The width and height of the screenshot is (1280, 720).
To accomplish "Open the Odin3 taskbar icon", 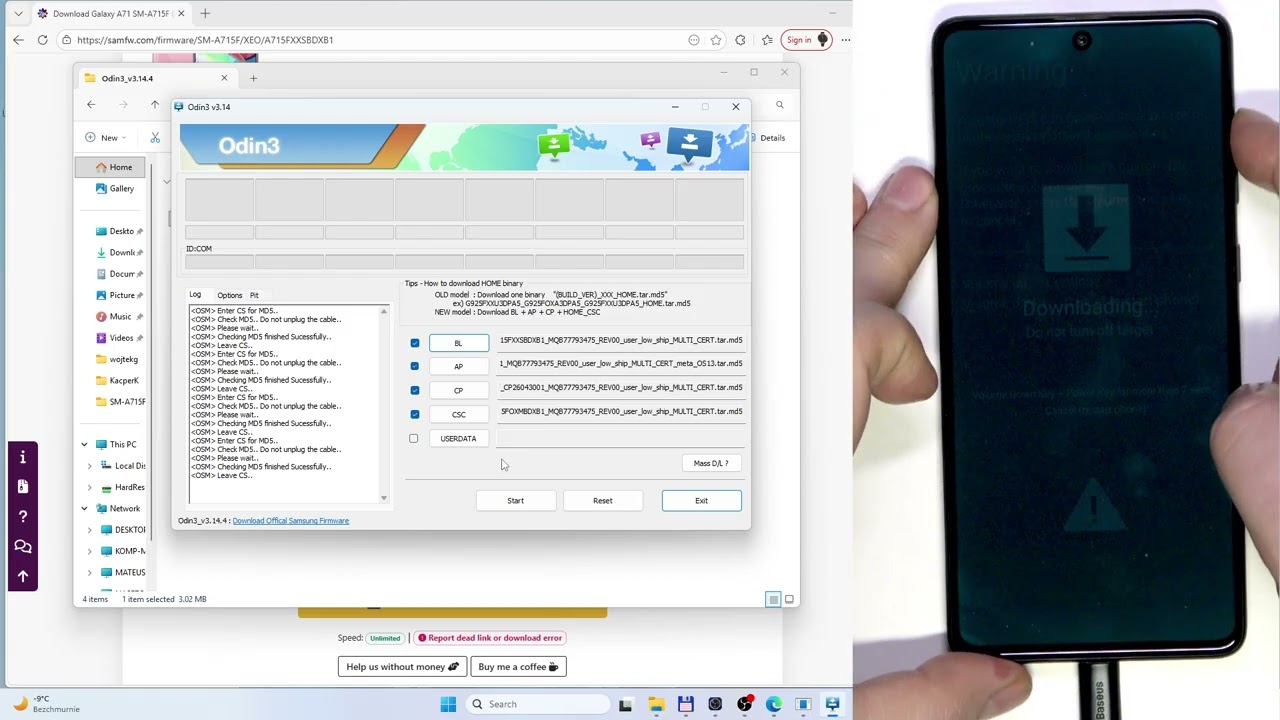I will pyautogui.click(x=832, y=704).
